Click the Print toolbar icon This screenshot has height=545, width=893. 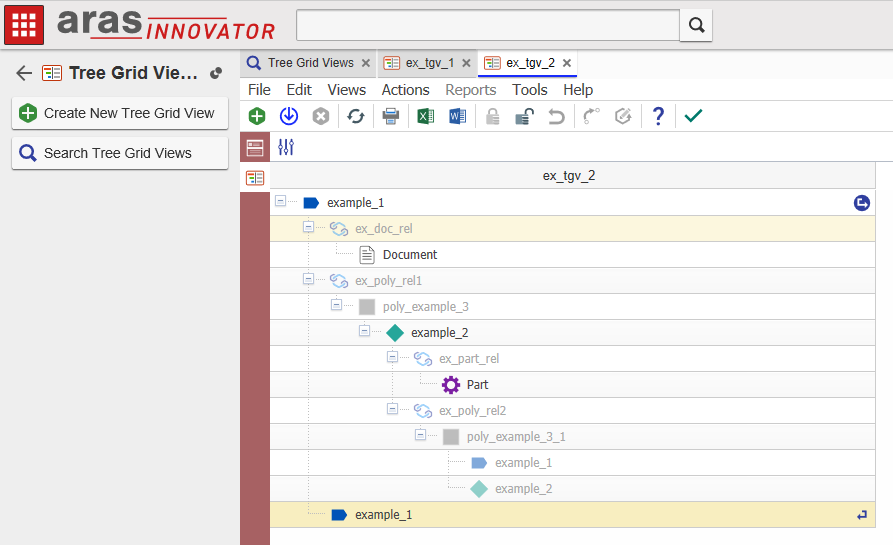coord(391,116)
